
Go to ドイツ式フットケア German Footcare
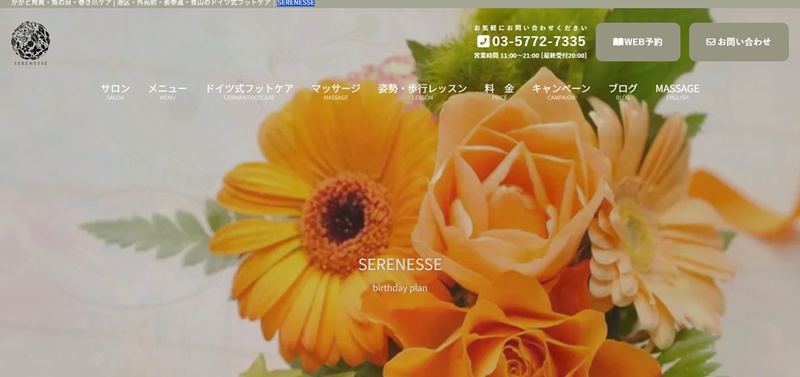tap(249, 91)
